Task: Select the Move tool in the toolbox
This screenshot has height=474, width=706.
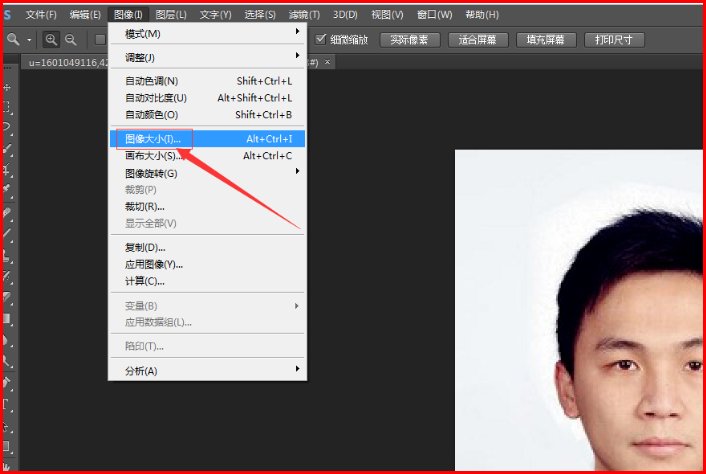Action: pyautogui.click(x=8, y=87)
